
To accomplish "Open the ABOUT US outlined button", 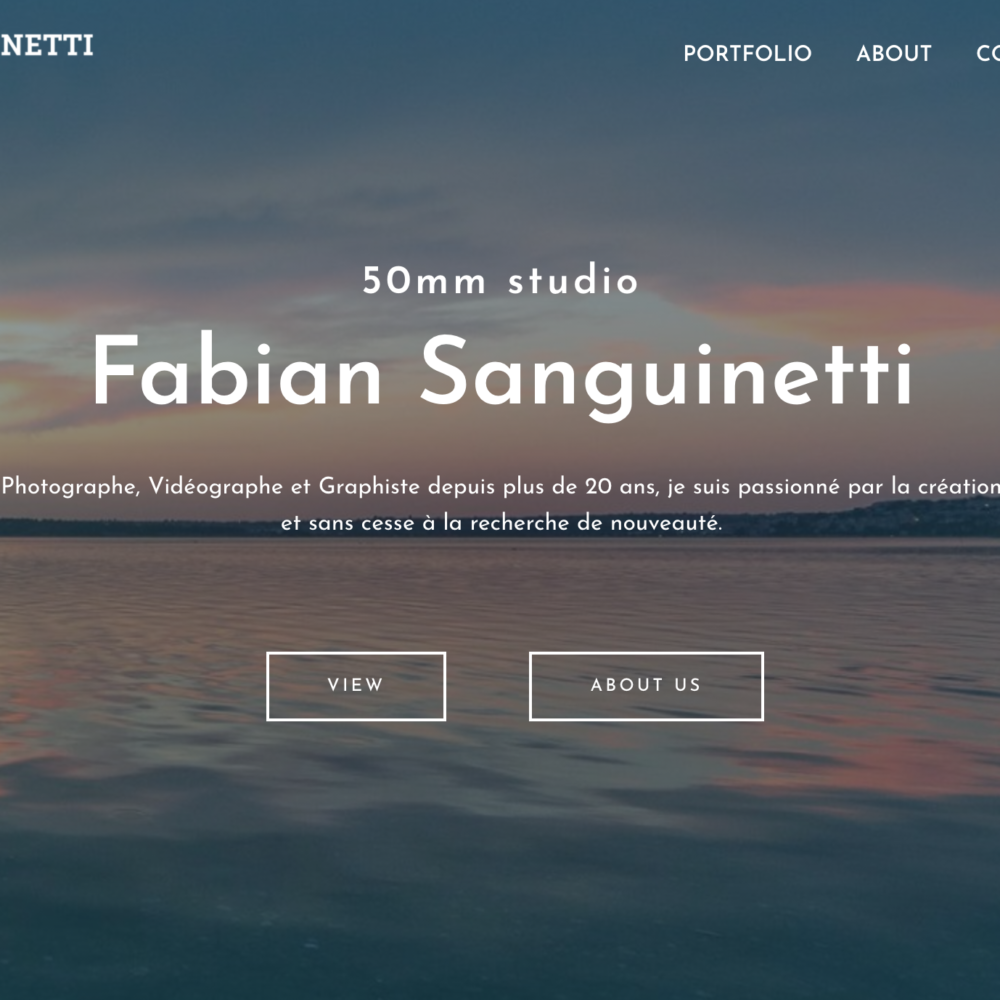I will click(646, 686).
